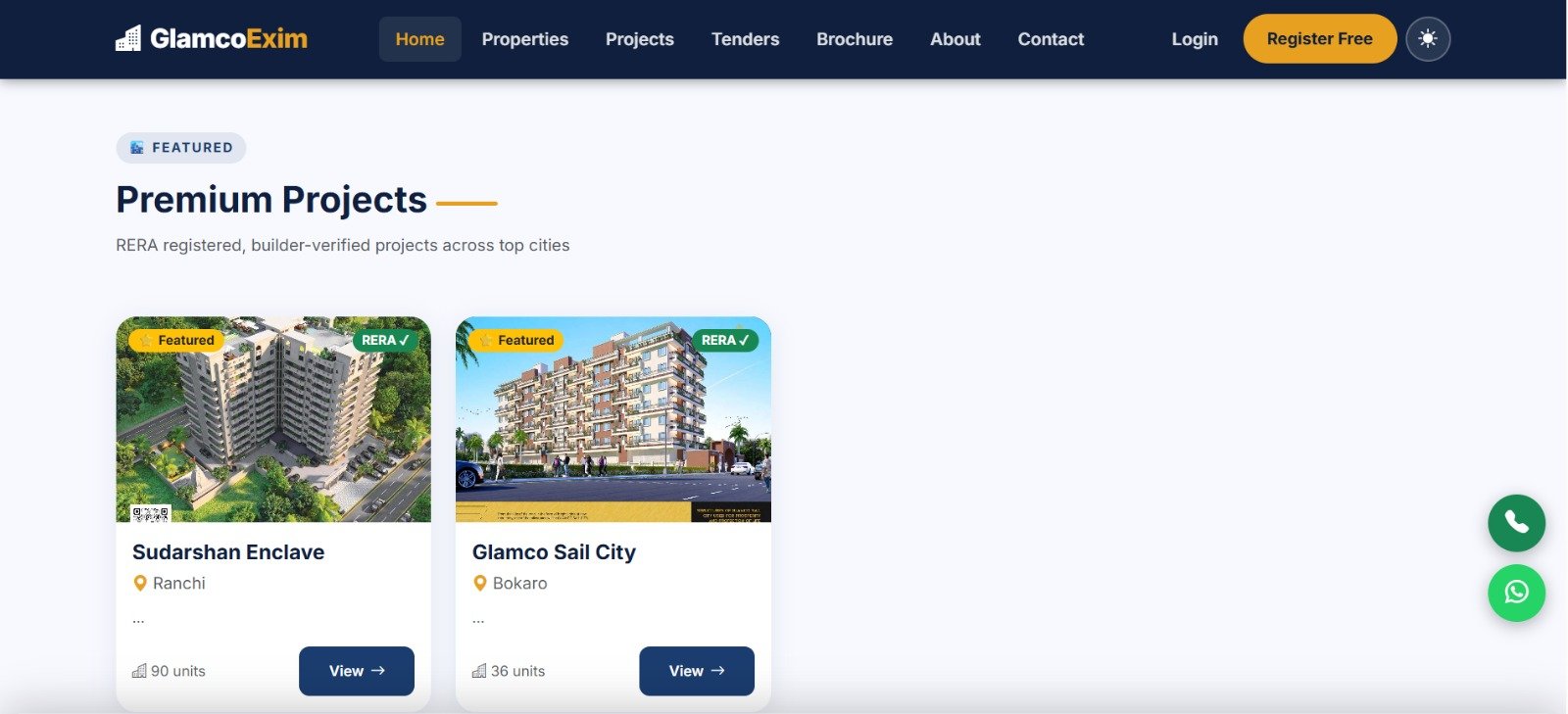
Task: Open the WhatsApp chat floating icon
Action: (1516, 593)
